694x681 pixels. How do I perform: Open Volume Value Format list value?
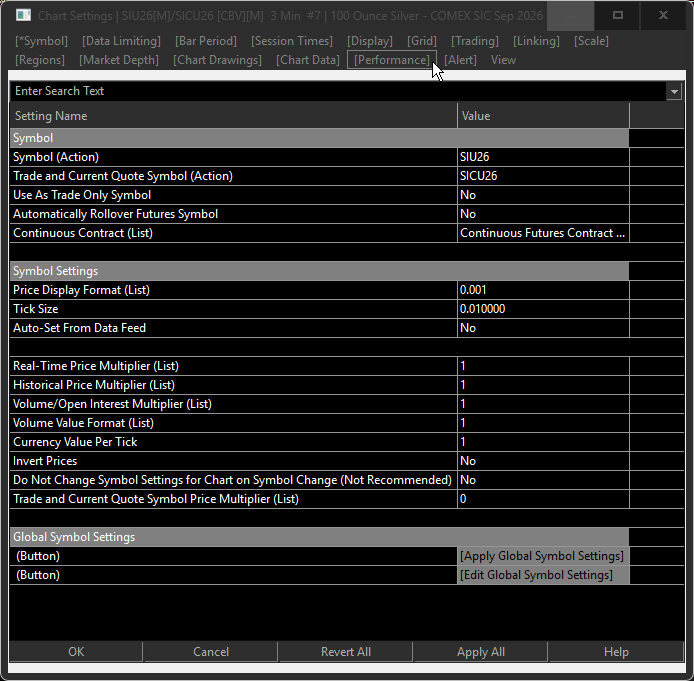543,423
